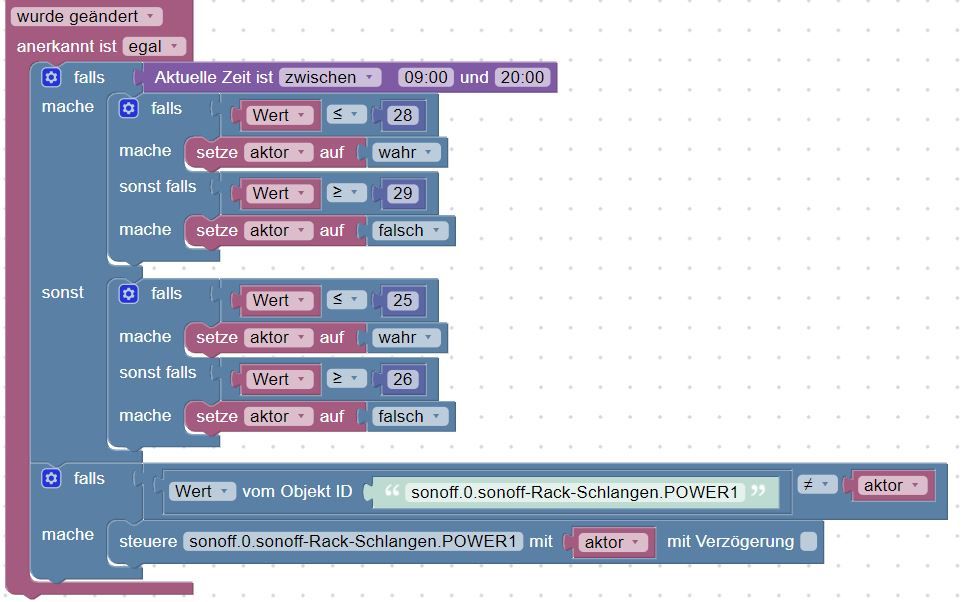The height and width of the screenshot is (602, 963).
Task: Open the aktor dropdown in setze block under Wert ≤ 25
Action: tap(278, 338)
